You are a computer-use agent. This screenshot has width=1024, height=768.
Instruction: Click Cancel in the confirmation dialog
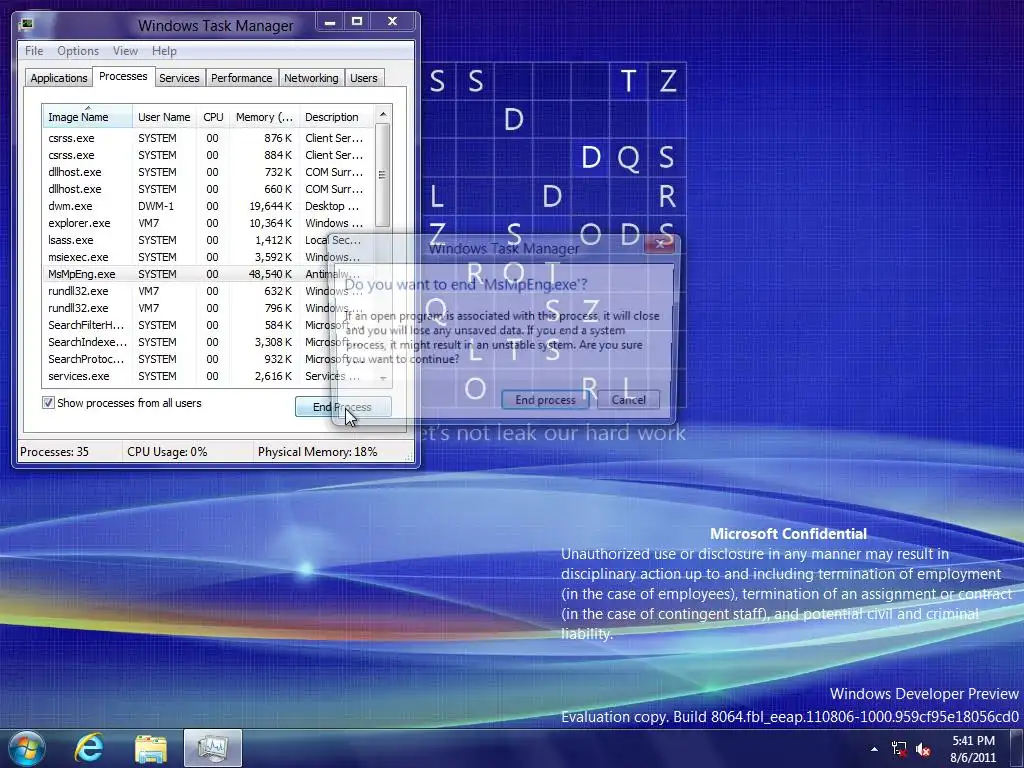pyautogui.click(x=628, y=400)
